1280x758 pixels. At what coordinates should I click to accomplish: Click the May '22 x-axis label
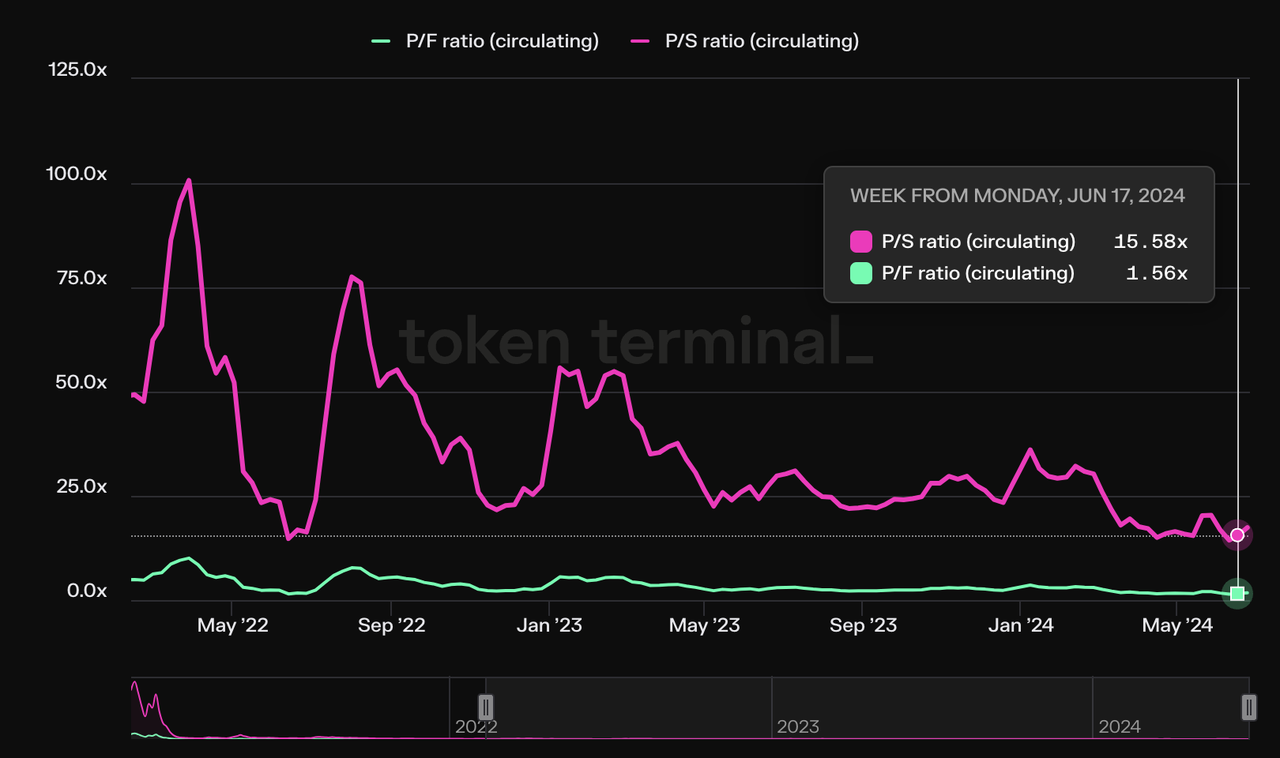[232, 626]
